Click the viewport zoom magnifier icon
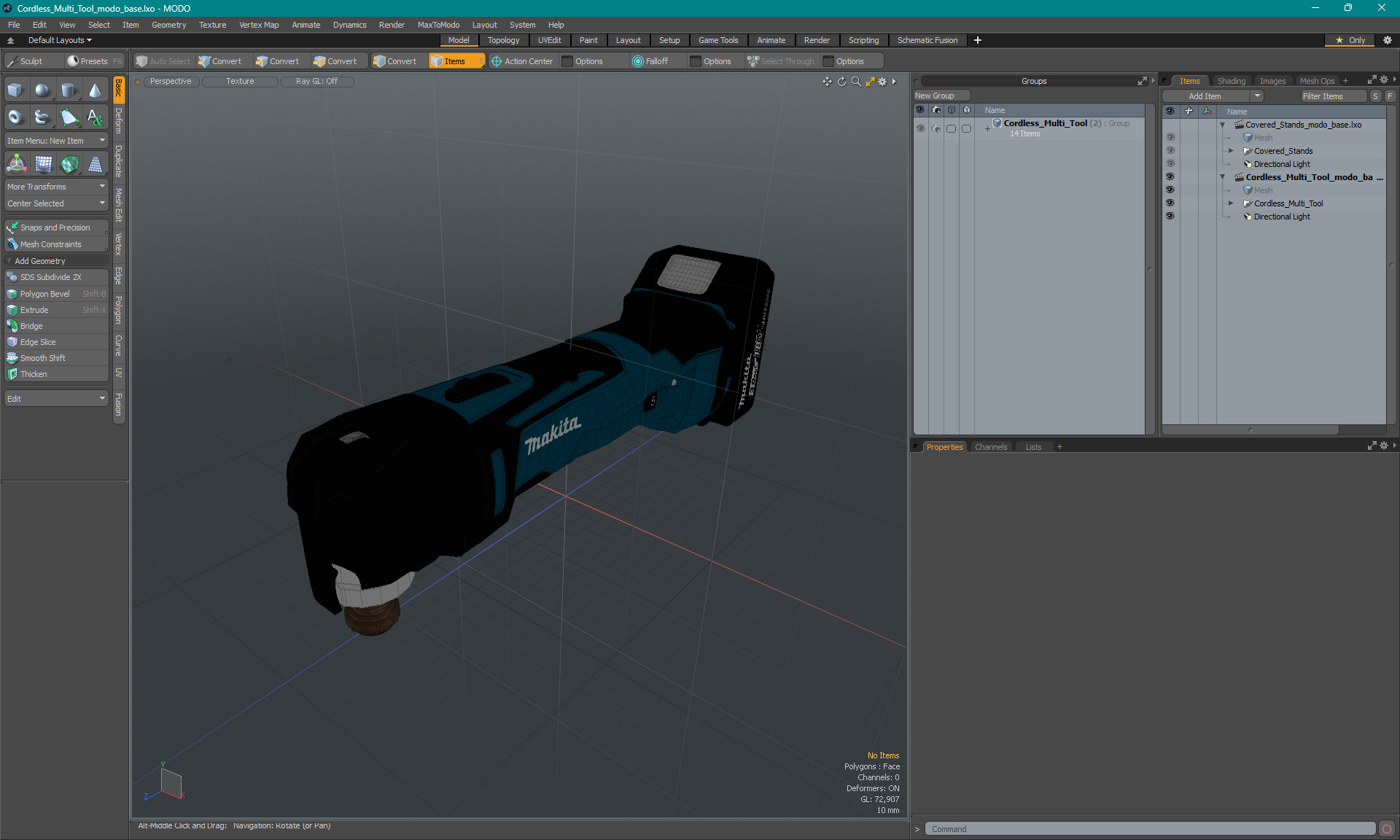Viewport: 1400px width, 840px height. click(x=856, y=82)
